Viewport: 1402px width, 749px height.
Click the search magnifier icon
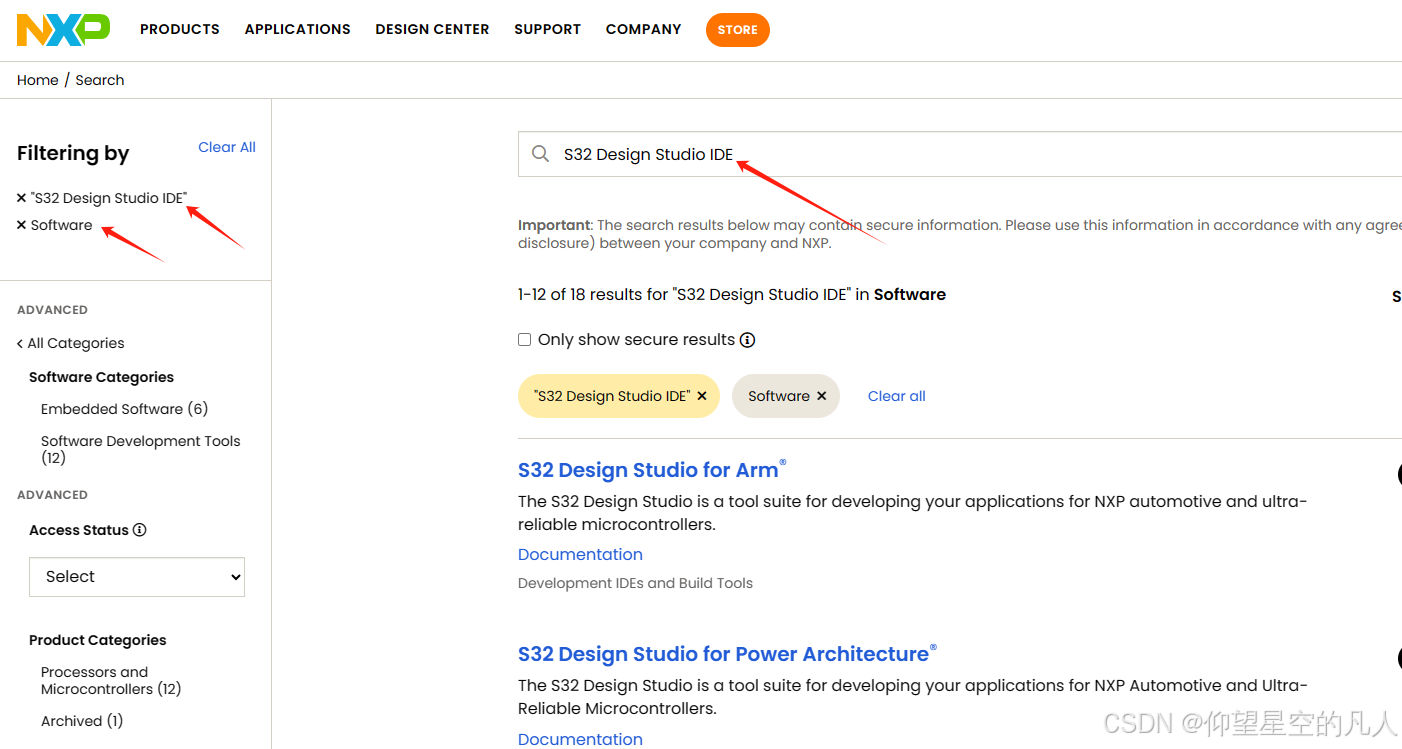point(541,154)
